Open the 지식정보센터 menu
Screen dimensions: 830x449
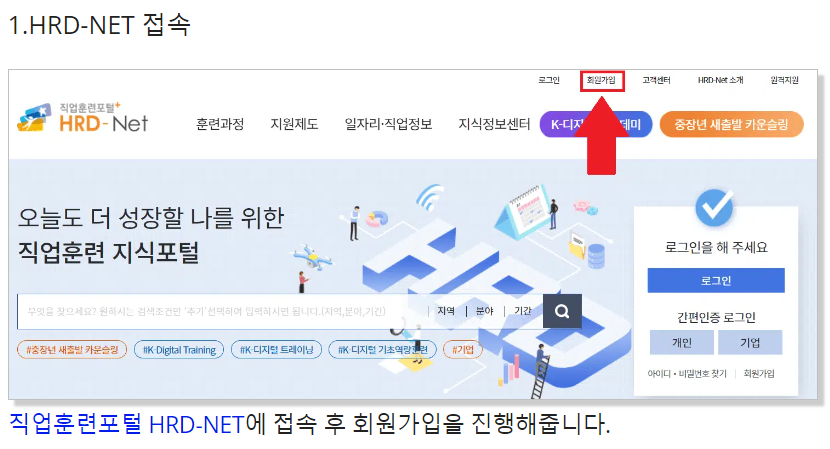tap(494, 124)
